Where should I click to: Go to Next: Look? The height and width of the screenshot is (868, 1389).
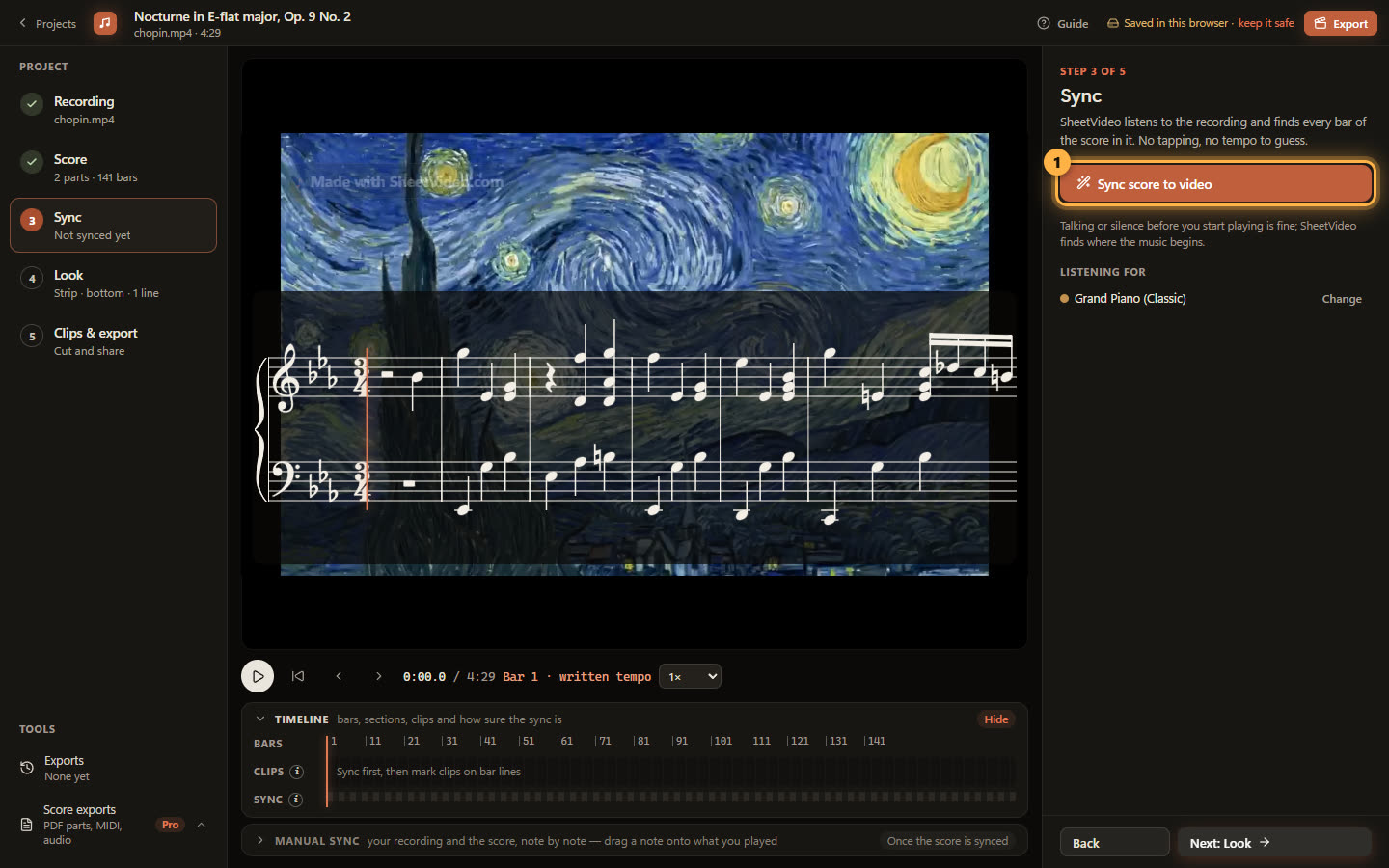coord(1273,842)
